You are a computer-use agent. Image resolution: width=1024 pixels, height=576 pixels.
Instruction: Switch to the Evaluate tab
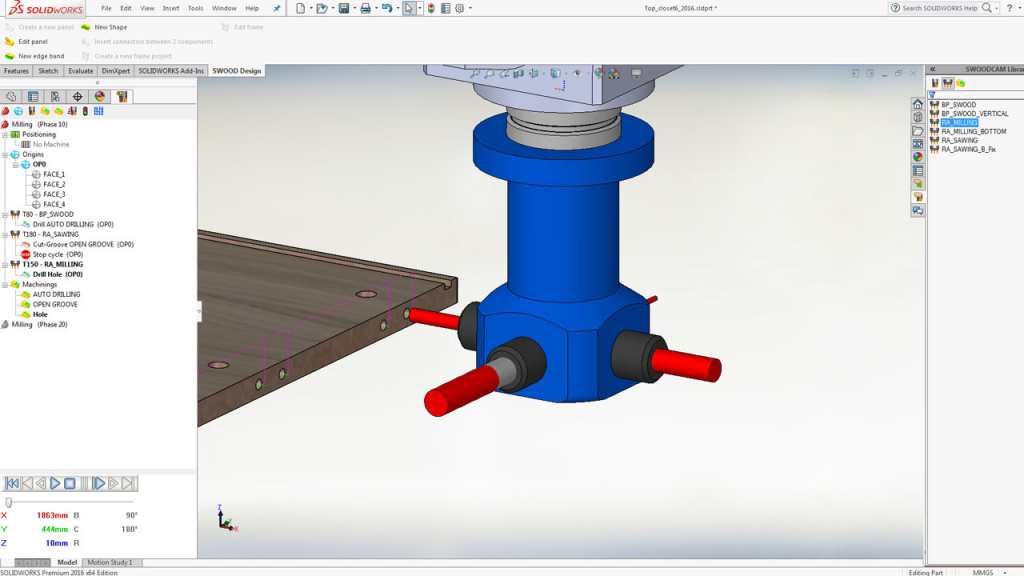(x=80, y=71)
